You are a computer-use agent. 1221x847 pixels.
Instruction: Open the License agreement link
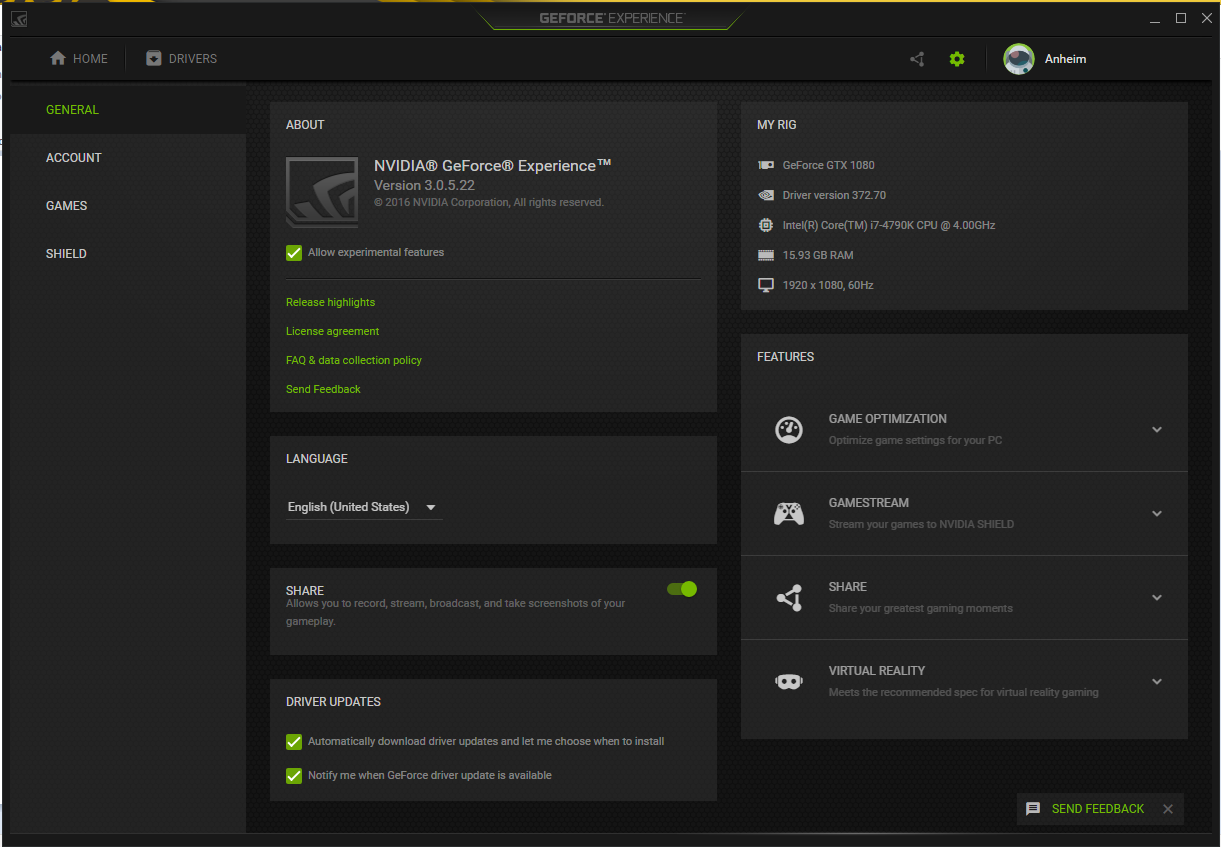(x=332, y=331)
